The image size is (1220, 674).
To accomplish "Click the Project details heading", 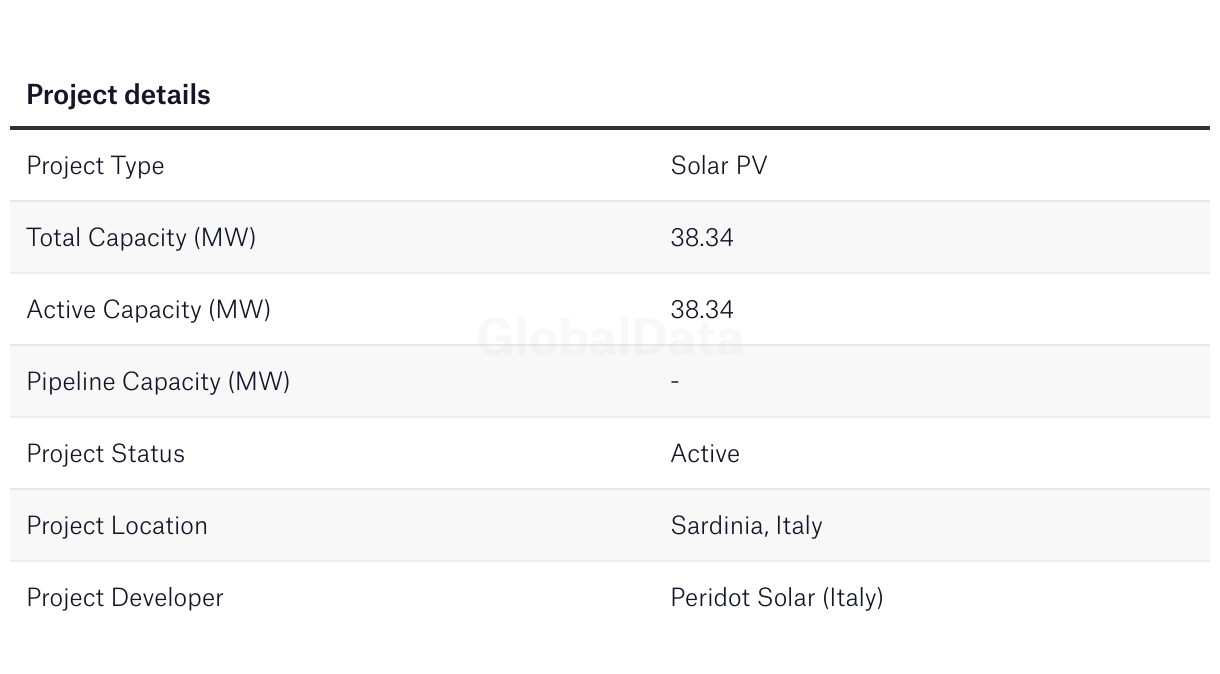I will (x=118, y=95).
